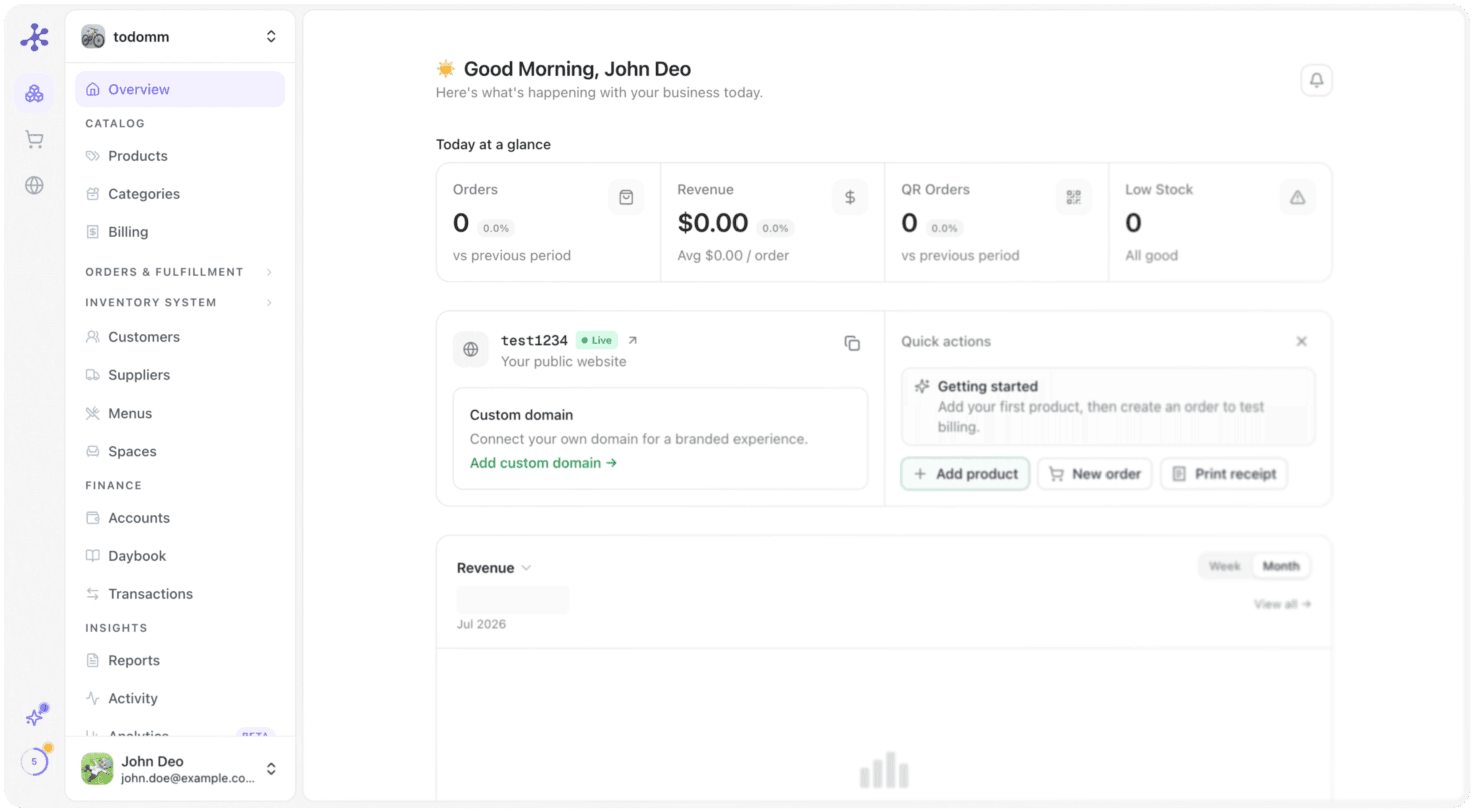The height and width of the screenshot is (812, 1474).
Task: Switch revenue chart to Month
Action: point(1281,567)
